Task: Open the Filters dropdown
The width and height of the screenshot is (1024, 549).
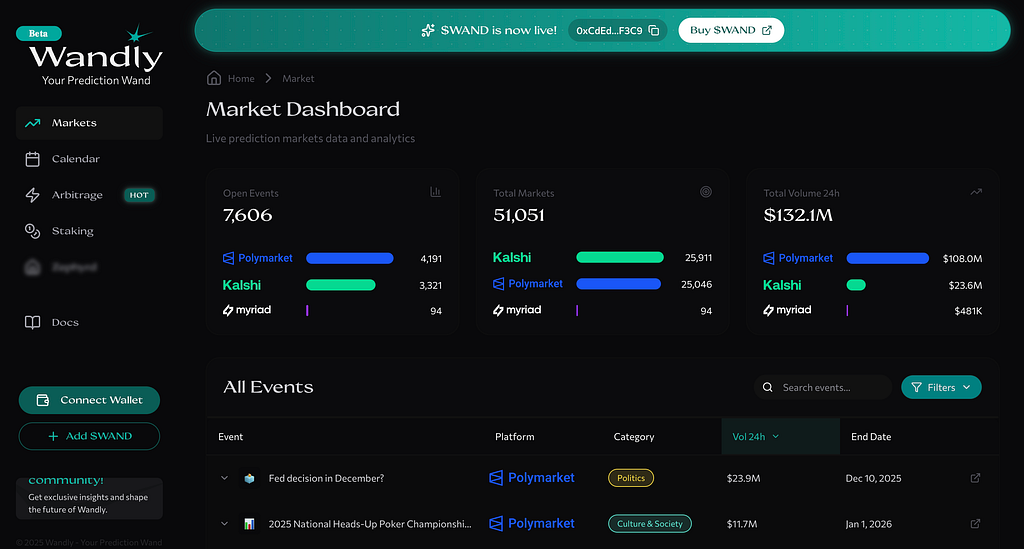Action: (941, 387)
